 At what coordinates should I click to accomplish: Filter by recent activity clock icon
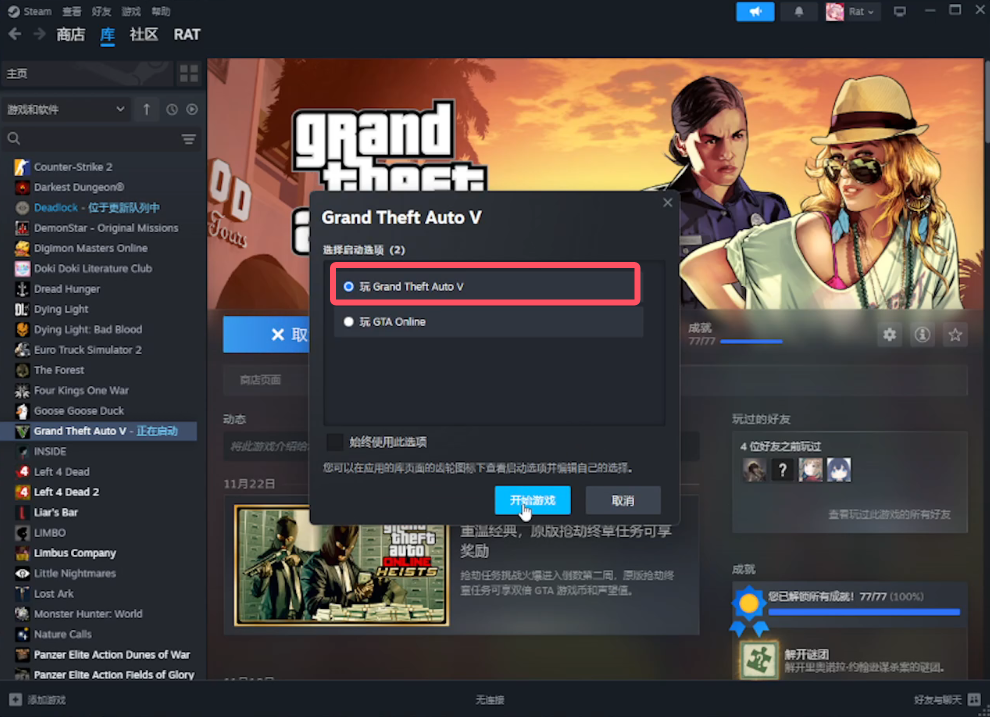click(172, 110)
